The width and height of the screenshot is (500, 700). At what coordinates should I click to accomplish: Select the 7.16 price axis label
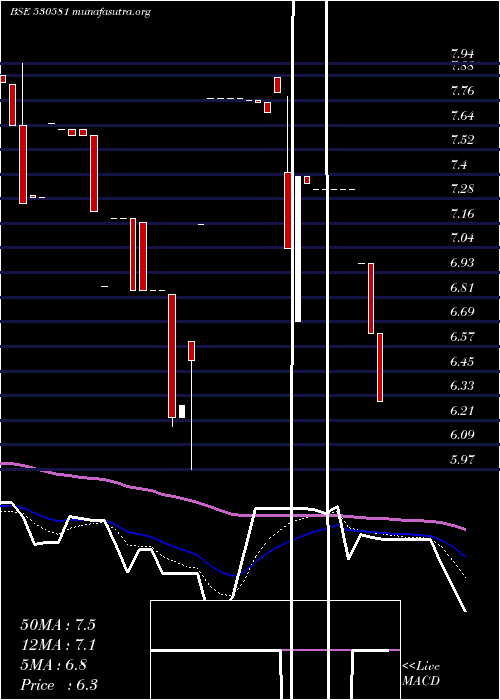(462, 213)
